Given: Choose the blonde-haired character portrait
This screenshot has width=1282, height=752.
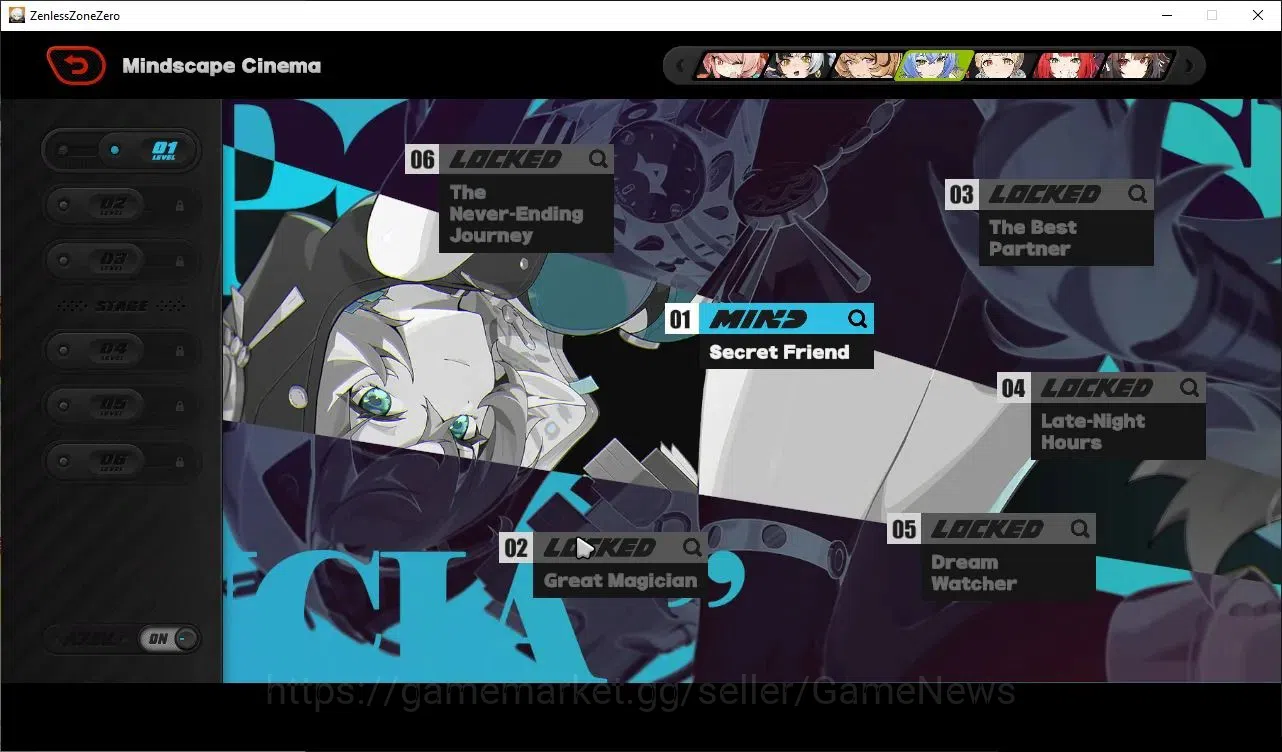Looking at the screenshot, I should pyautogui.click(x=1003, y=66).
